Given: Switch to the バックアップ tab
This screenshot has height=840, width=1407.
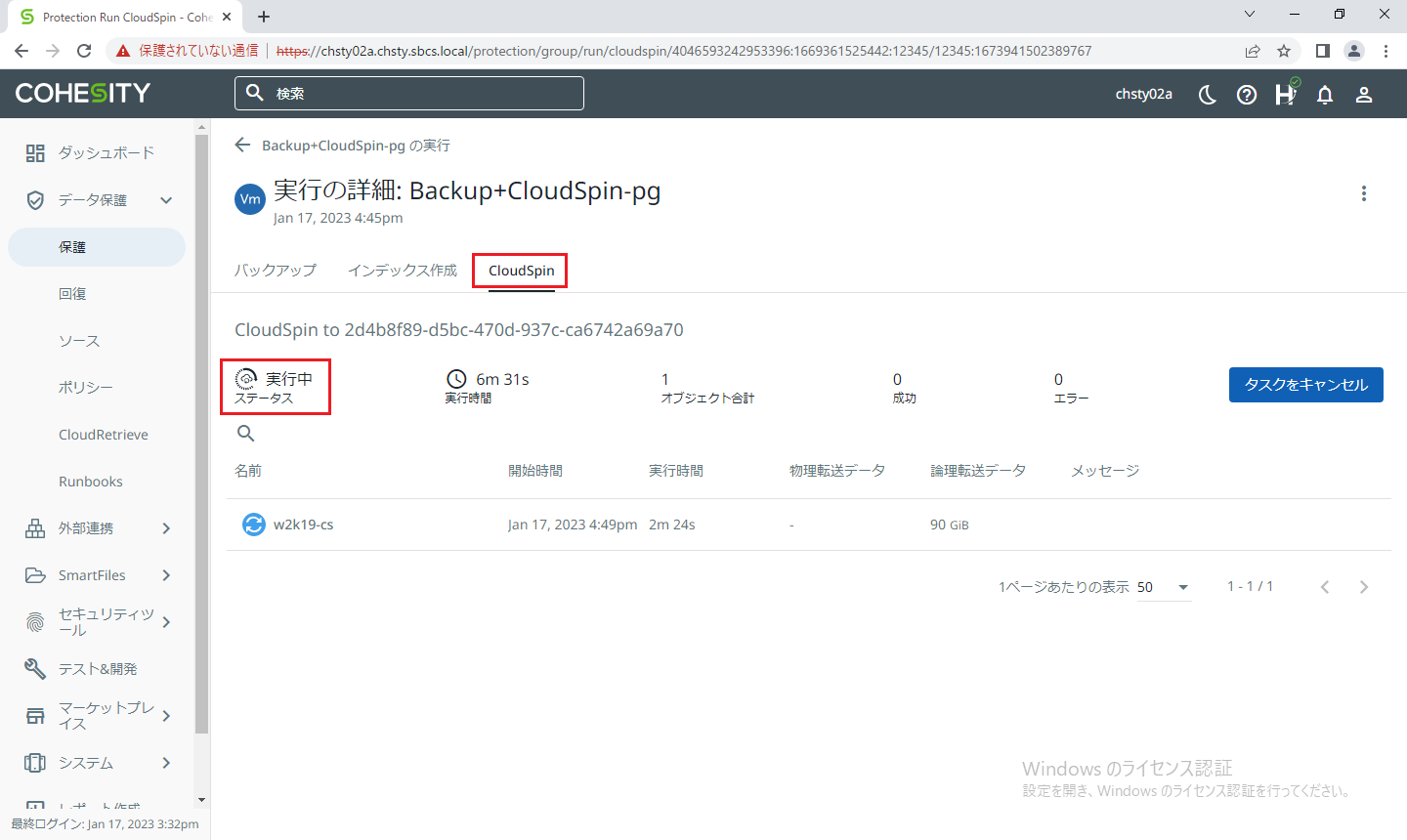Looking at the screenshot, I should coord(276,271).
